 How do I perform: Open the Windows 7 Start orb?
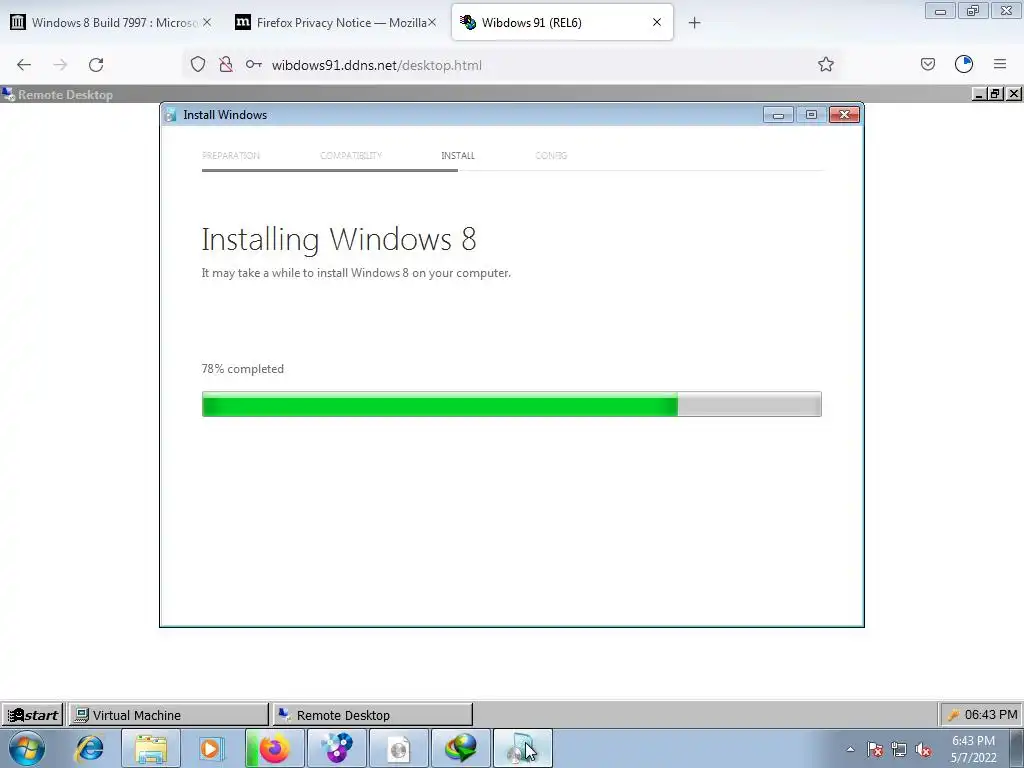pyautogui.click(x=27, y=748)
